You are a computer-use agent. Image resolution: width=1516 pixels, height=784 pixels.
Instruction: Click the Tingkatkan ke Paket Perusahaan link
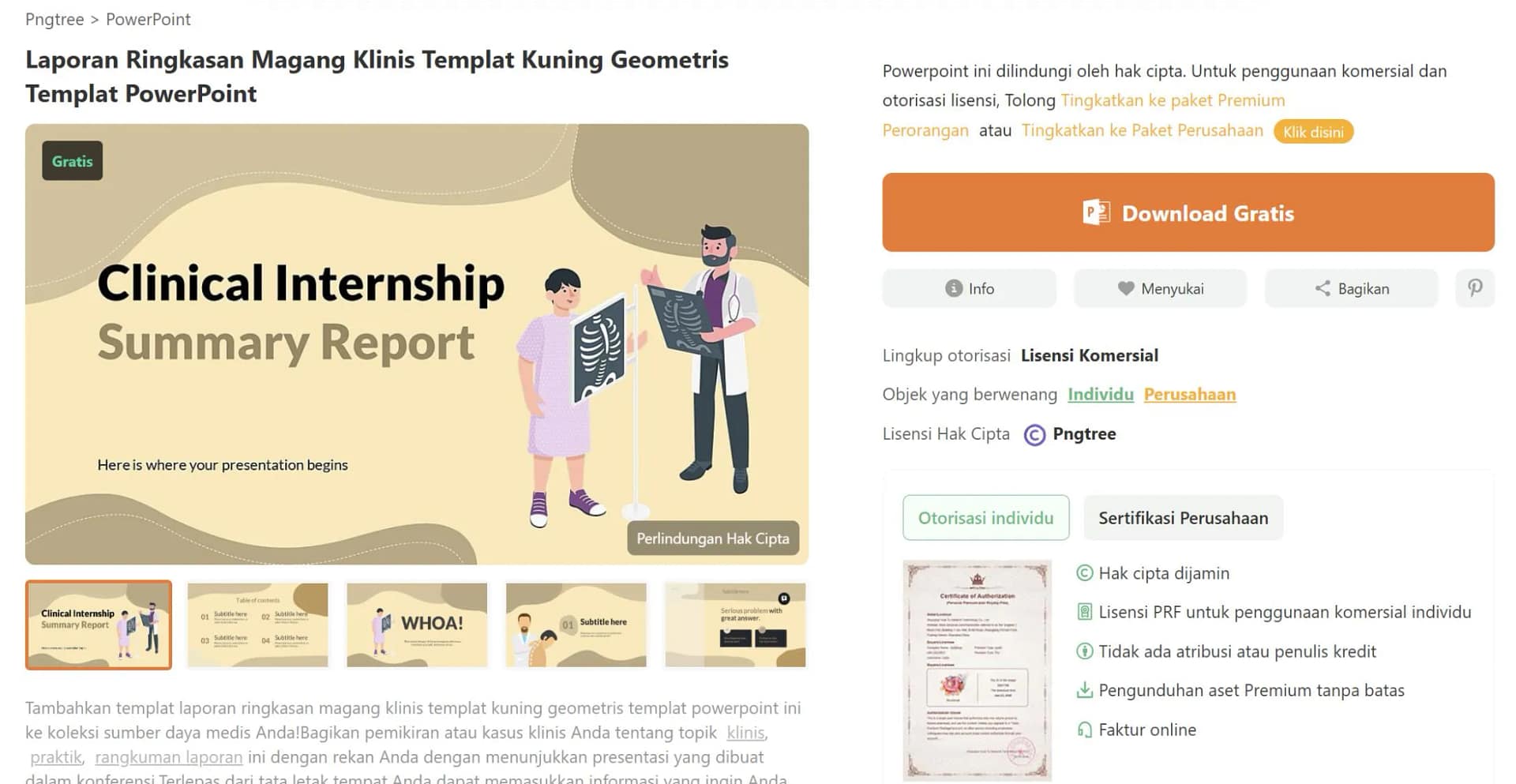tap(1142, 130)
